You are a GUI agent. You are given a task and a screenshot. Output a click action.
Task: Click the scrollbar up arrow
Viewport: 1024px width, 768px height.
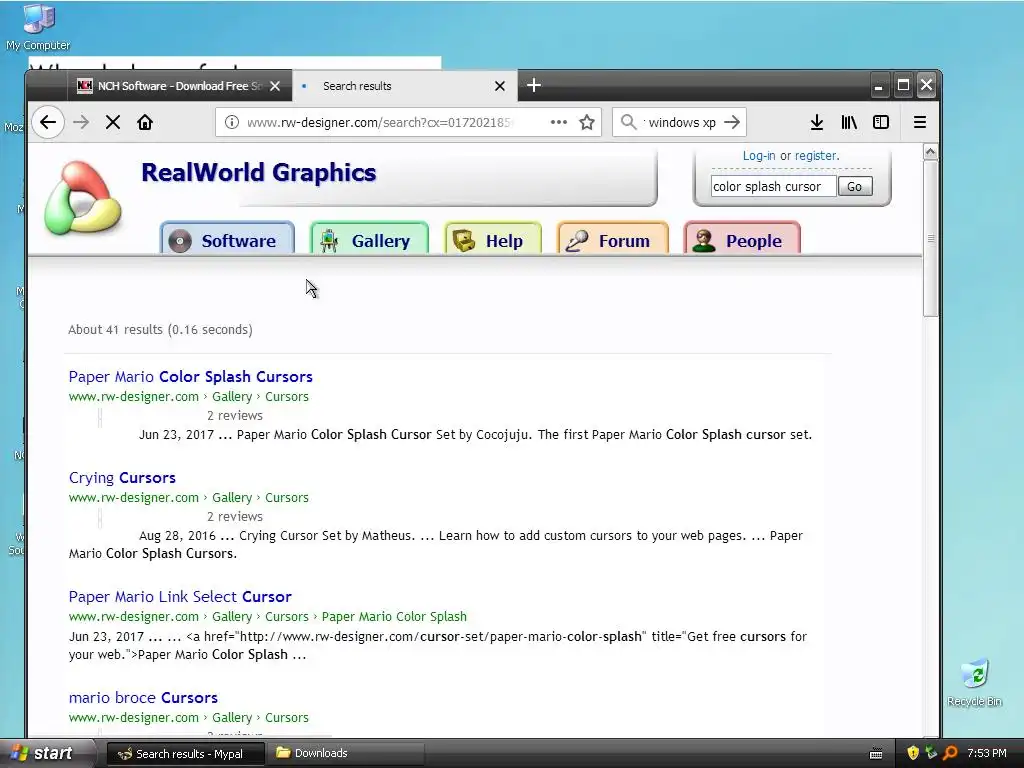(x=931, y=152)
